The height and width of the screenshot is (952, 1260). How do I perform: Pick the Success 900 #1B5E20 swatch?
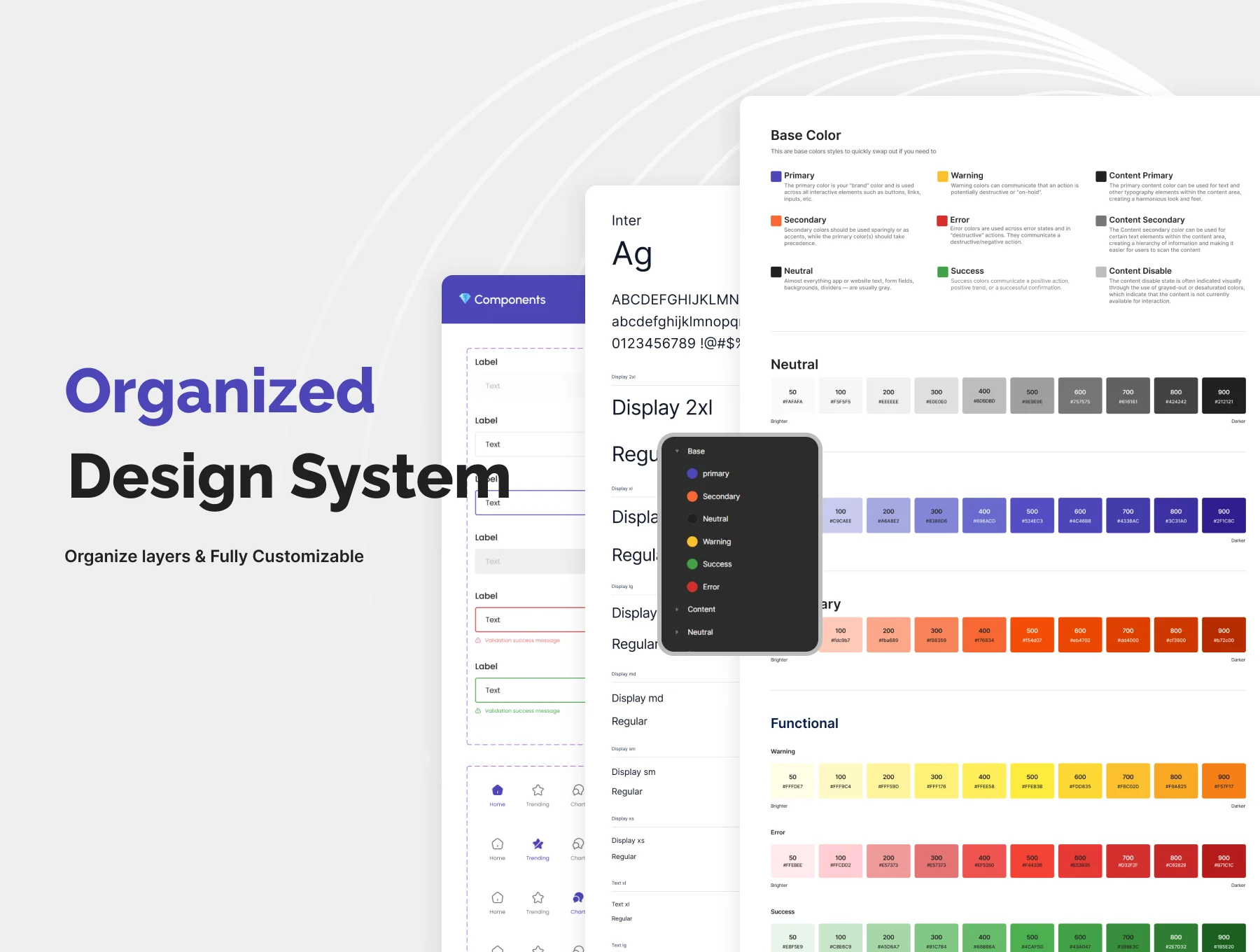(x=1224, y=938)
